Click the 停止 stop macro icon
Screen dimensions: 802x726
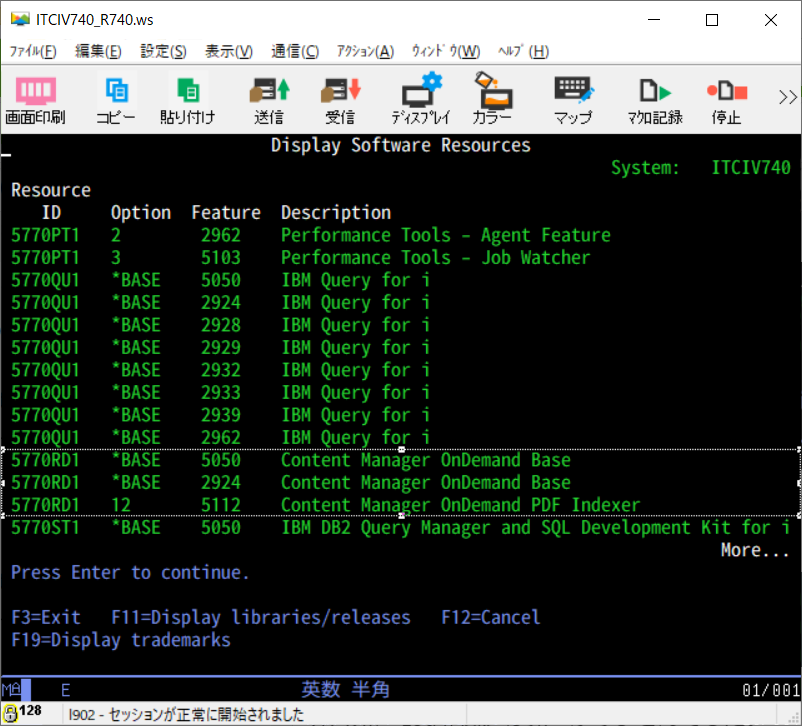pos(726,100)
